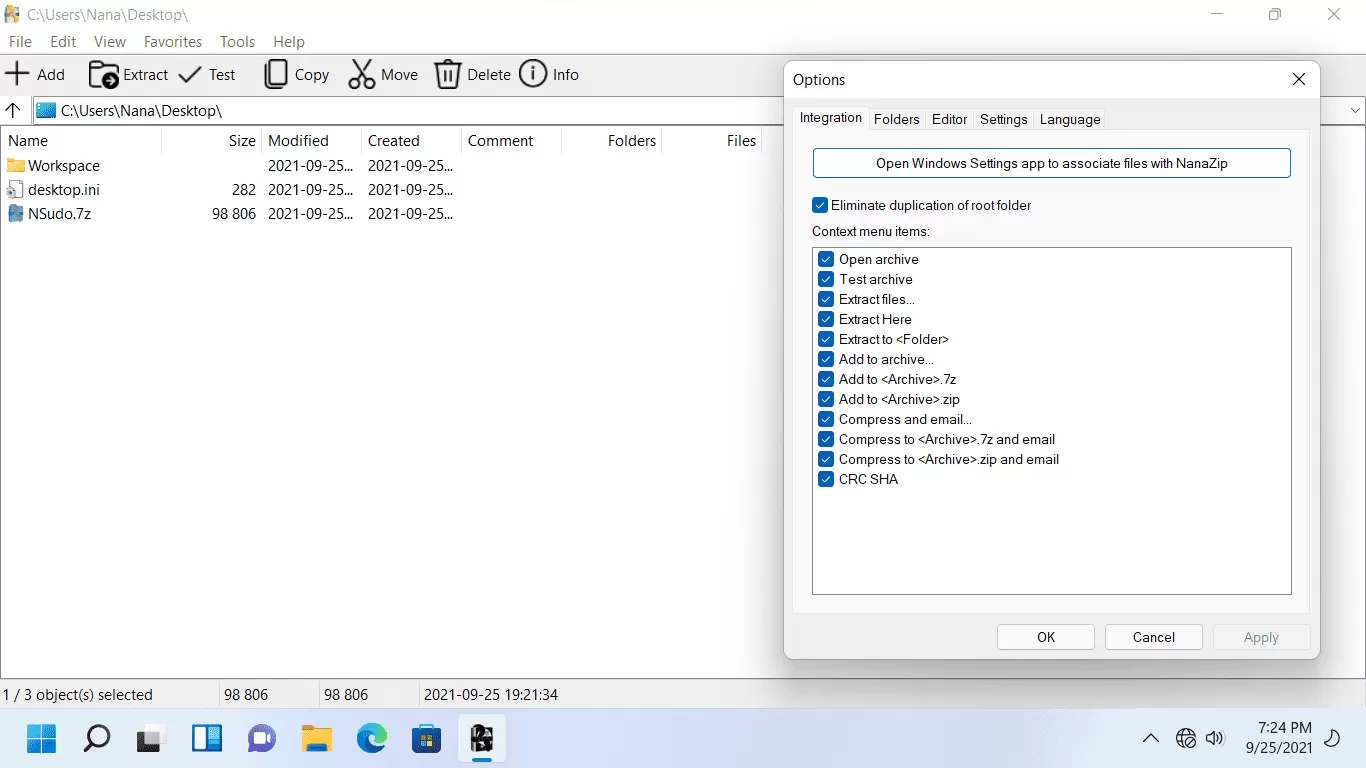Switch to the Folders tab
This screenshot has height=768, width=1366.
tap(896, 119)
